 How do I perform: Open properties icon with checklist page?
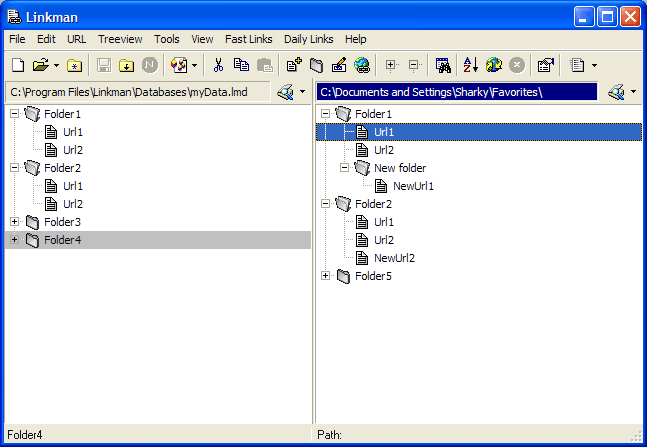(545, 65)
